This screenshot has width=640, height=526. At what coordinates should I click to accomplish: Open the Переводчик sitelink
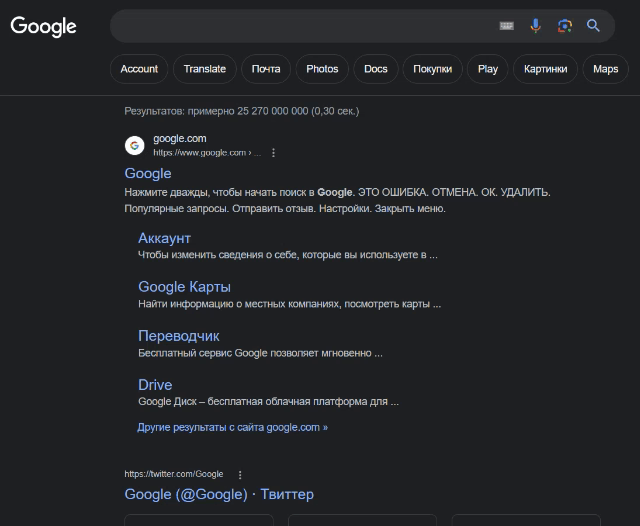[x=179, y=336]
